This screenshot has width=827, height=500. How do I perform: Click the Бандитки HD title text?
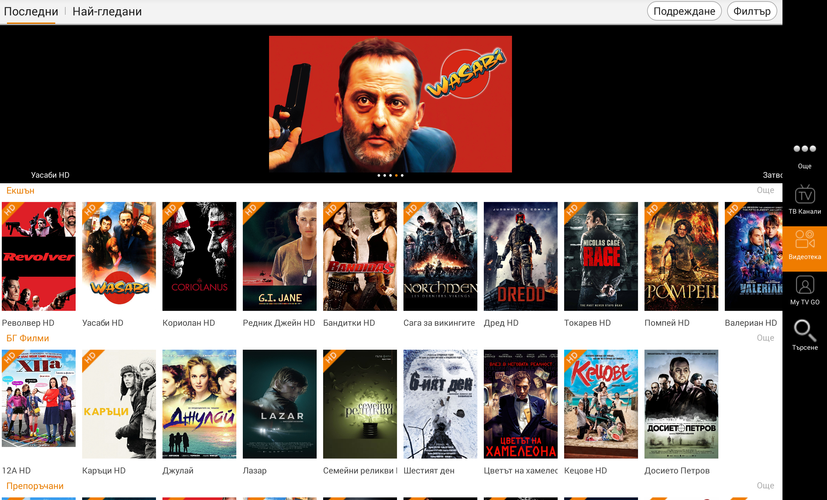(x=349, y=323)
